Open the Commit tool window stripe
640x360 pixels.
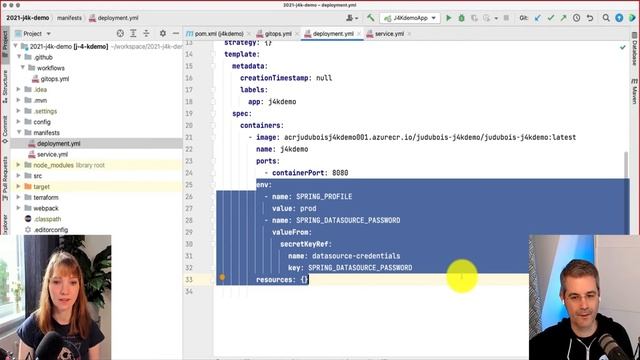coord(5,129)
